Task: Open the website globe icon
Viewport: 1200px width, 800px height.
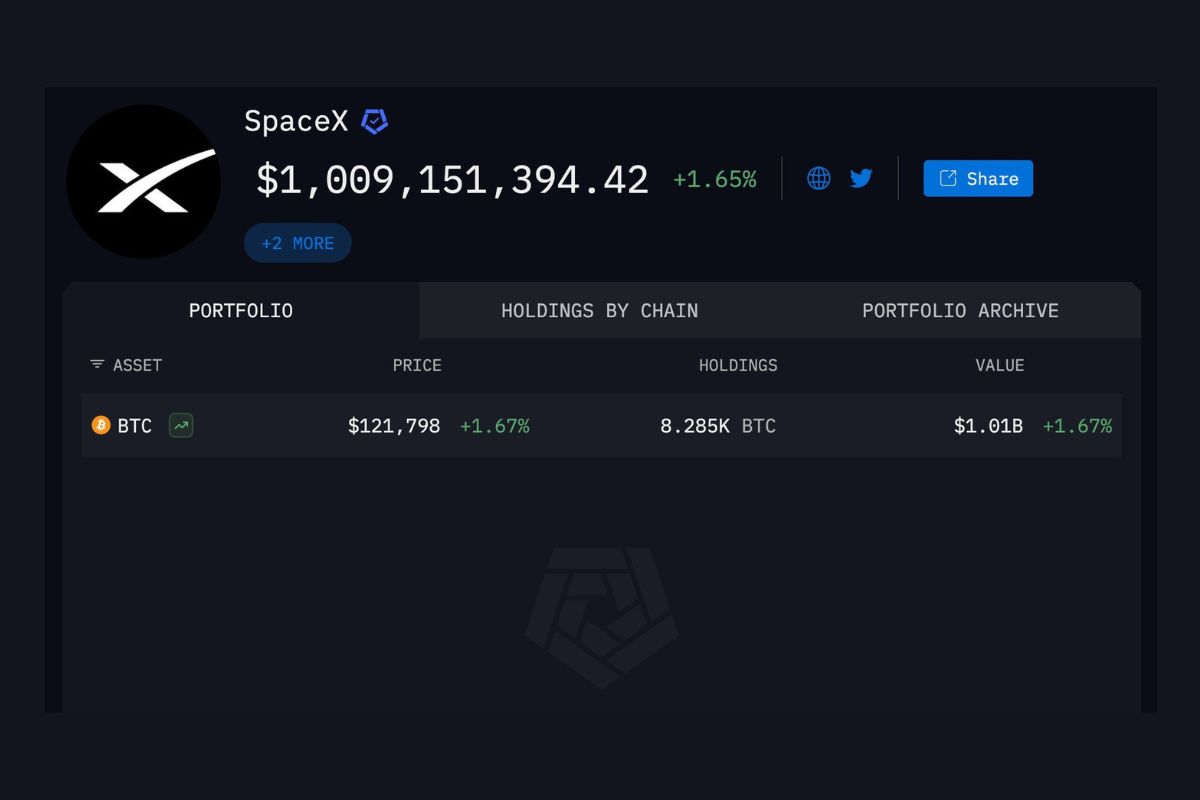Action: (819, 179)
